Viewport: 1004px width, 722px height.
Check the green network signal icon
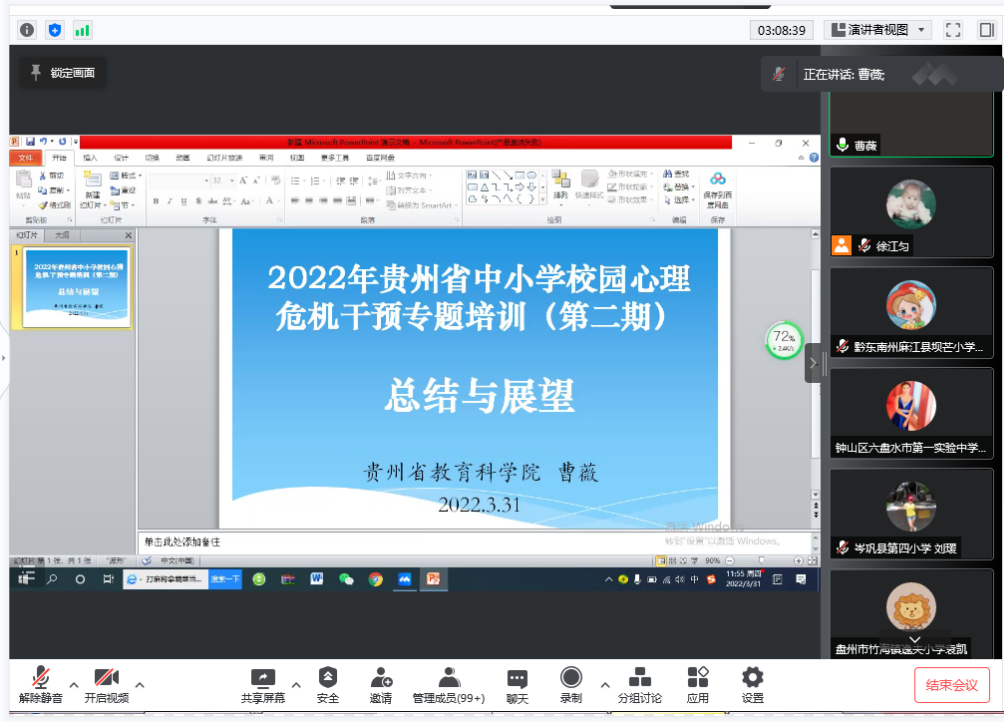82,30
